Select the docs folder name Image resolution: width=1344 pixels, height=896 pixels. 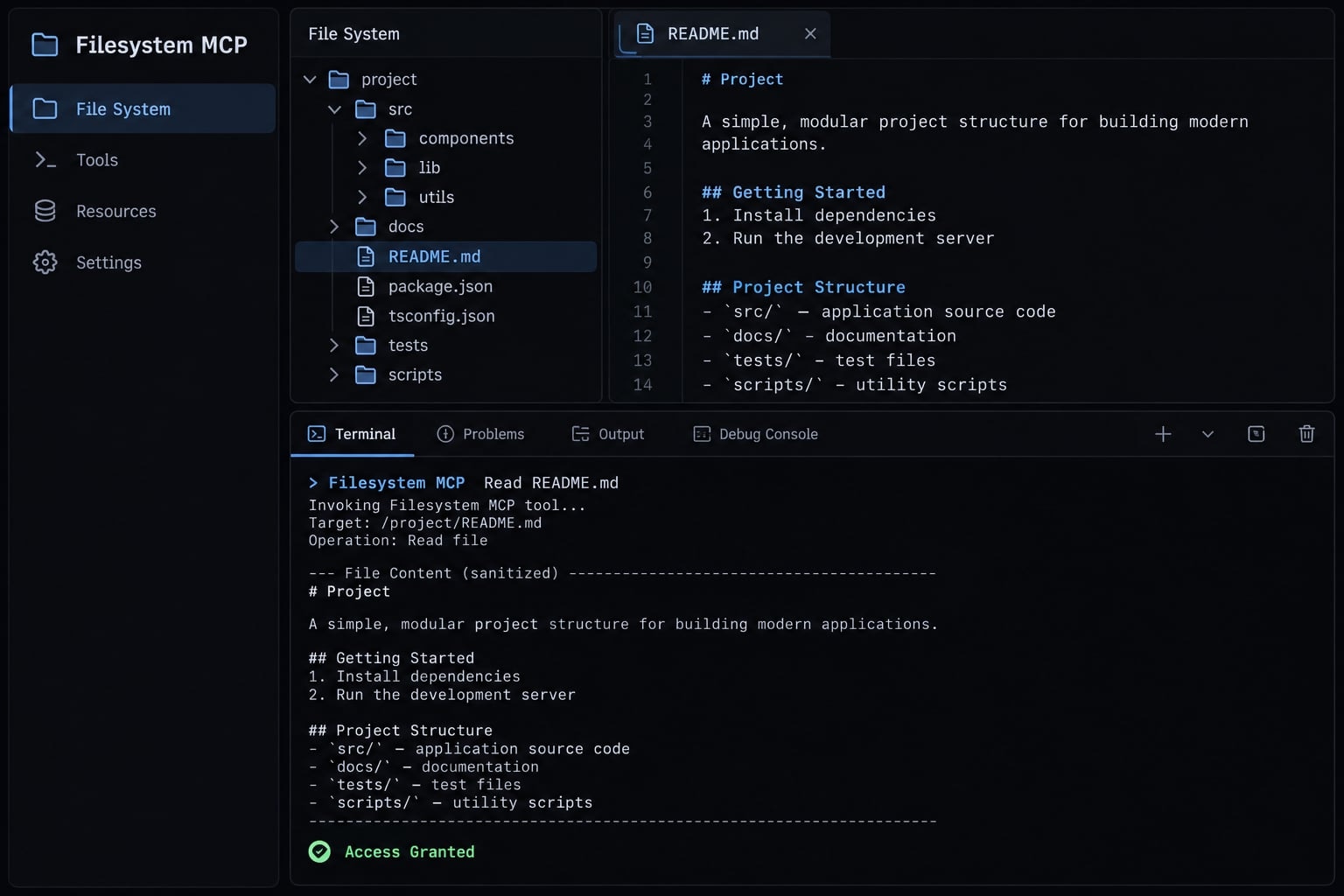(x=405, y=227)
